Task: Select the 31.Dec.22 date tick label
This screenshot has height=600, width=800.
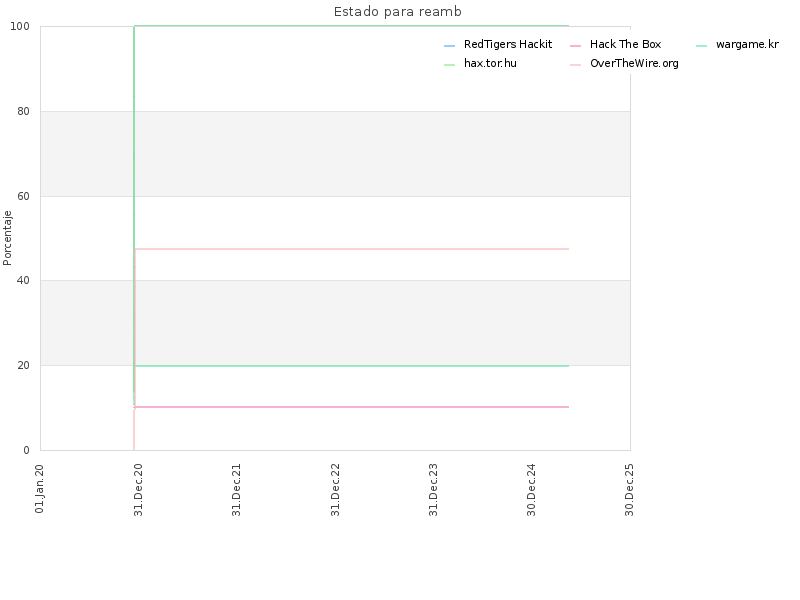Action: point(335,490)
